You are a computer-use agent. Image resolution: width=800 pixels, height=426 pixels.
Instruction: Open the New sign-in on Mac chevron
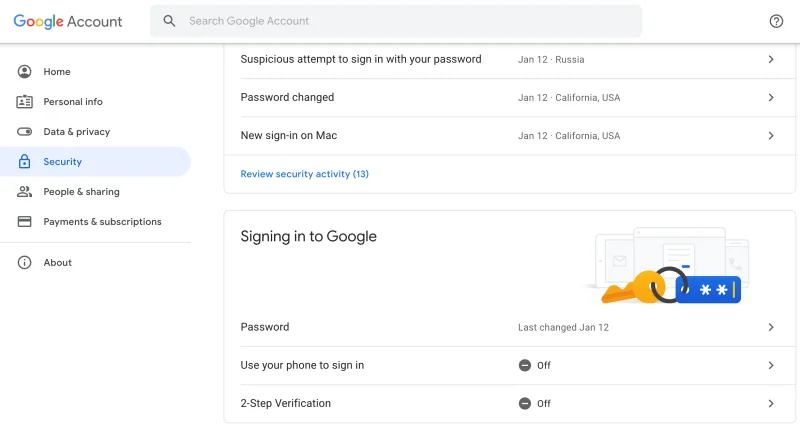point(771,136)
